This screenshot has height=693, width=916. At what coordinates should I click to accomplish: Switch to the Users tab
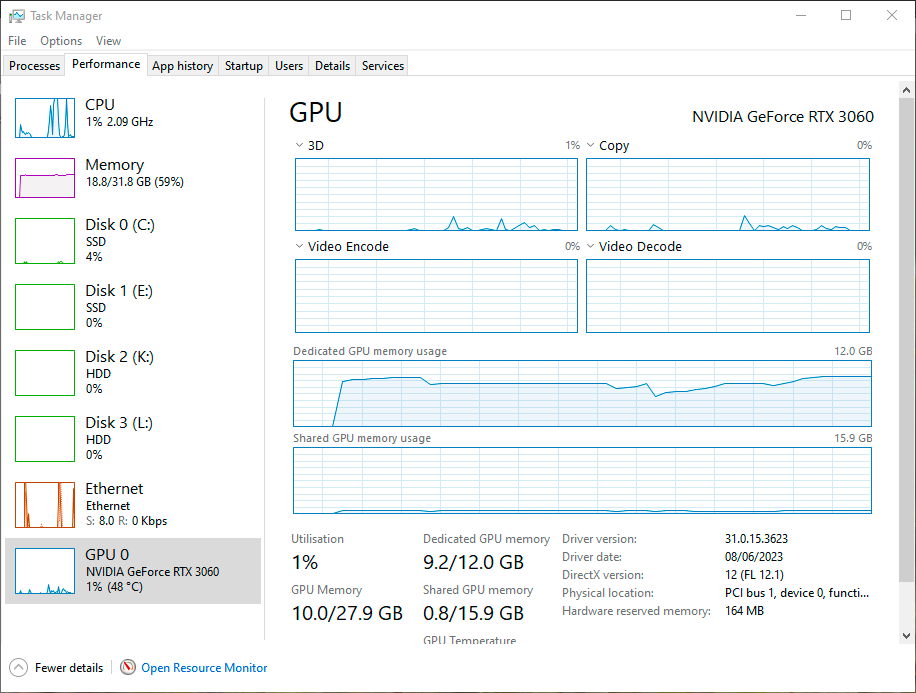[289, 66]
